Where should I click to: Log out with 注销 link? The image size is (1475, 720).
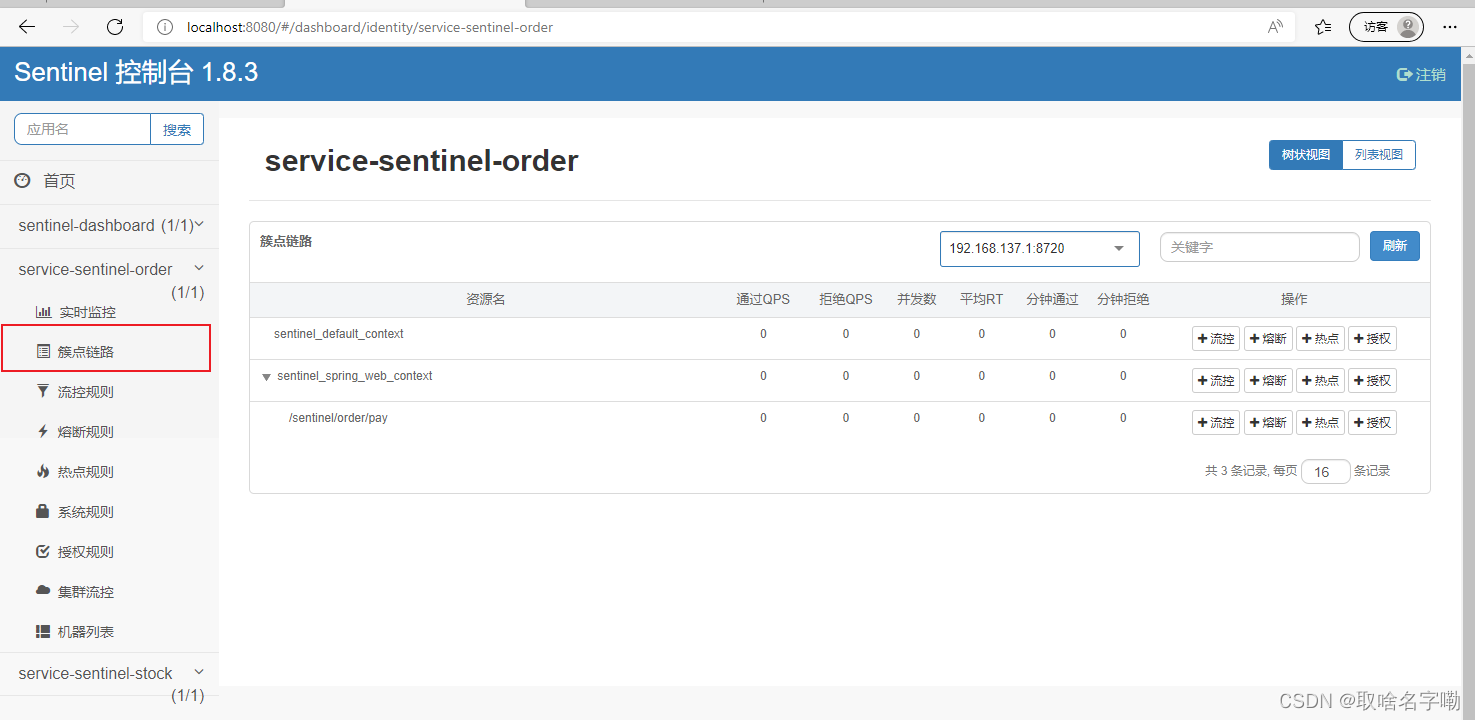(x=1421, y=74)
